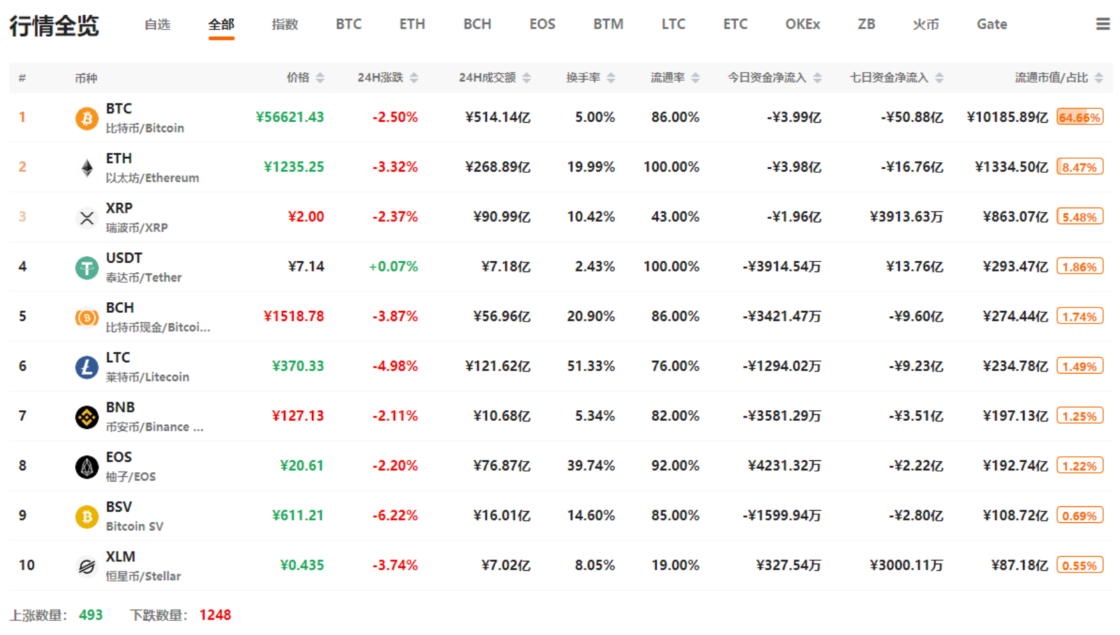The width and height of the screenshot is (1120, 635).
Task: Open the OKEx exchange tab
Action: pyautogui.click(x=802, y=24)
